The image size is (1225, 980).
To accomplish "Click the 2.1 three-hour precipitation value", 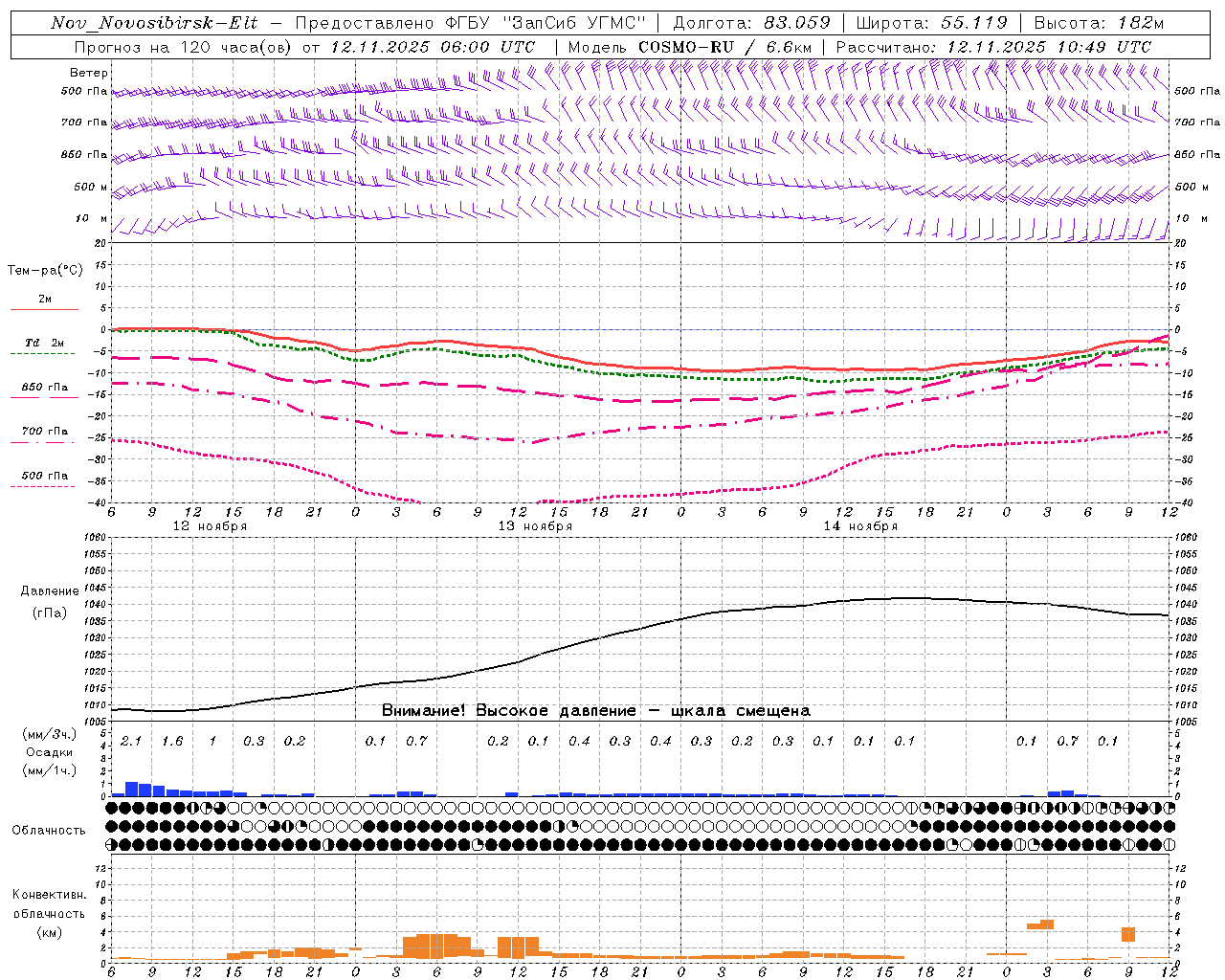I will [131, 741].
